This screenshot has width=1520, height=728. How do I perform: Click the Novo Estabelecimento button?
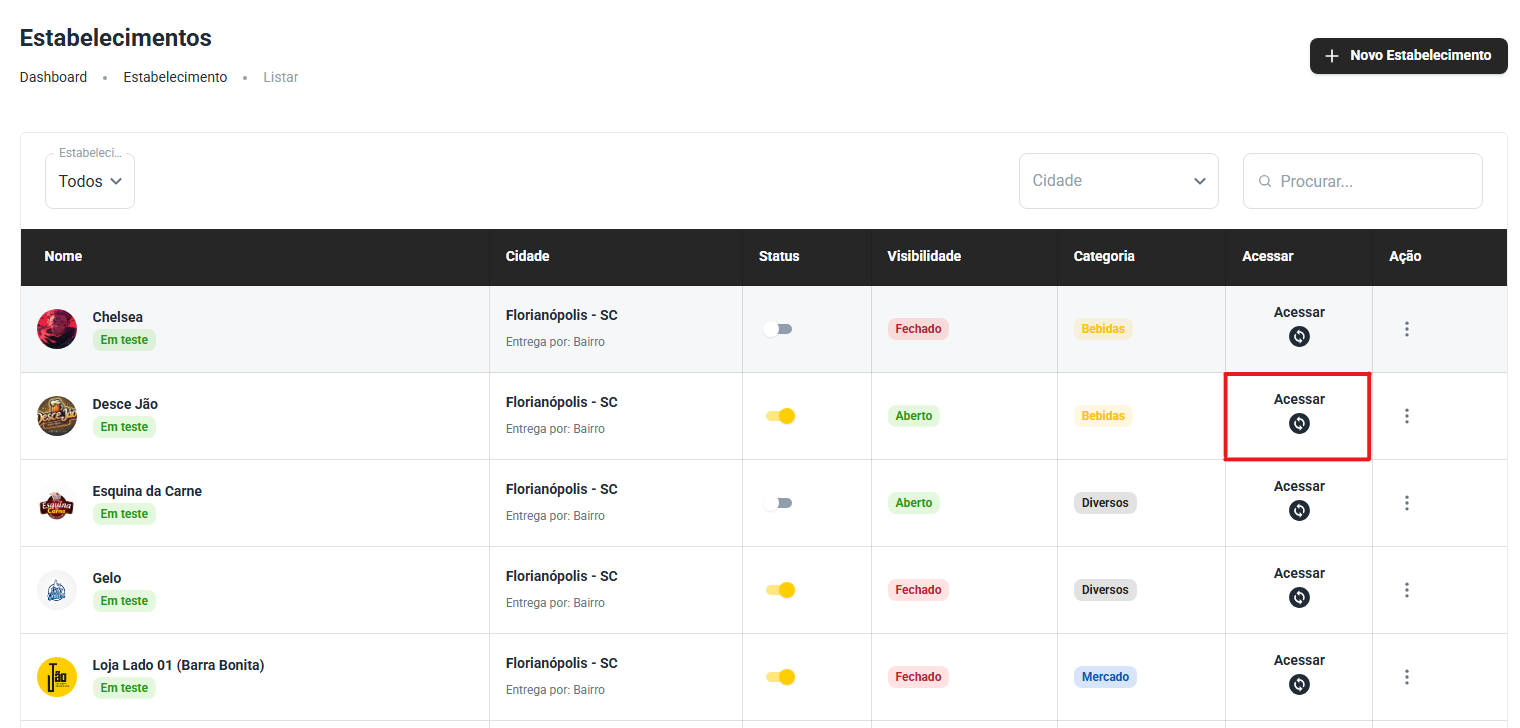(1409, 56)
